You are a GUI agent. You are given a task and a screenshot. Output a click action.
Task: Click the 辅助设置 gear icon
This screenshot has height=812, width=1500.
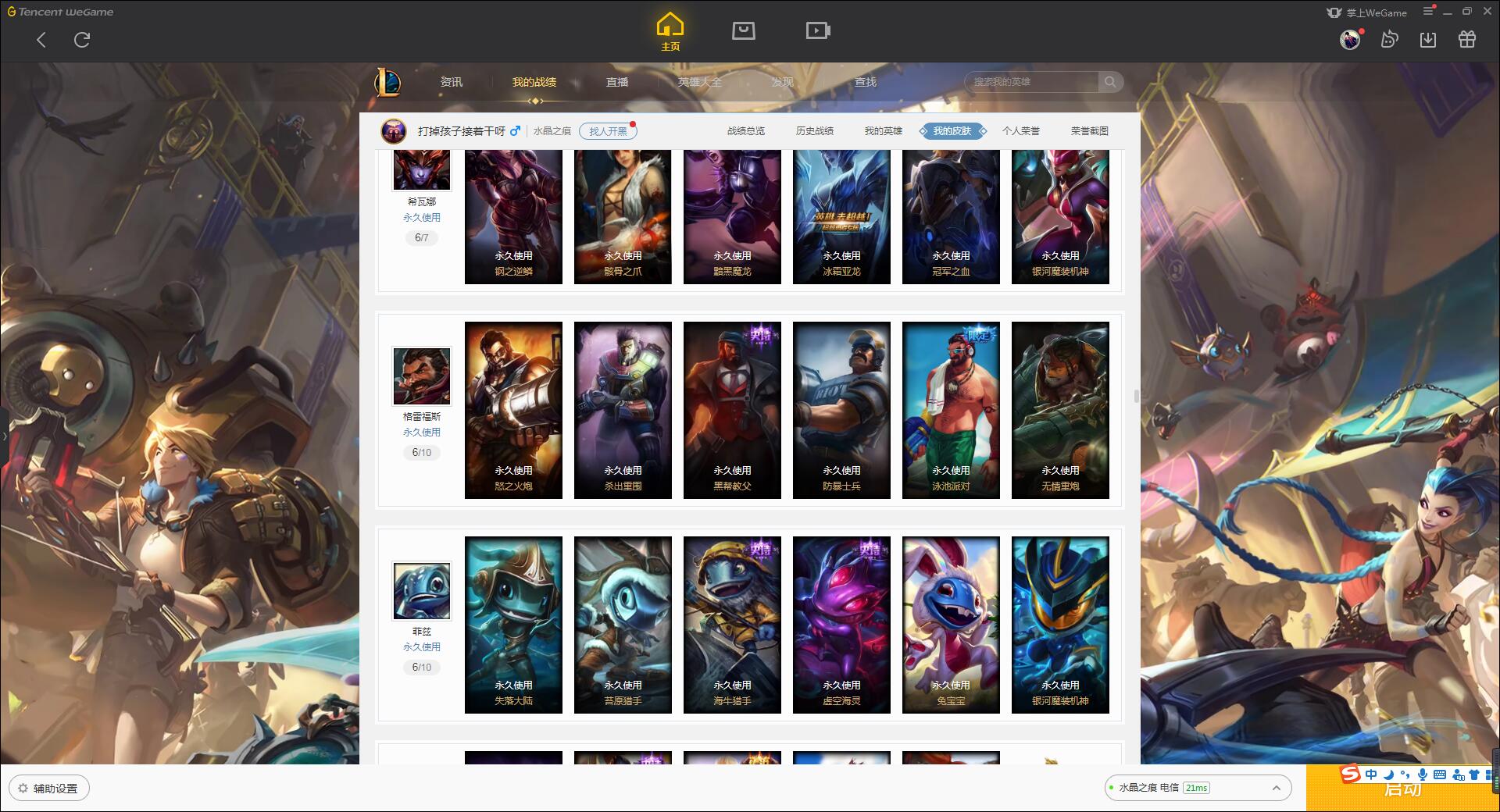pyautogui.click(x=23, y=789)
